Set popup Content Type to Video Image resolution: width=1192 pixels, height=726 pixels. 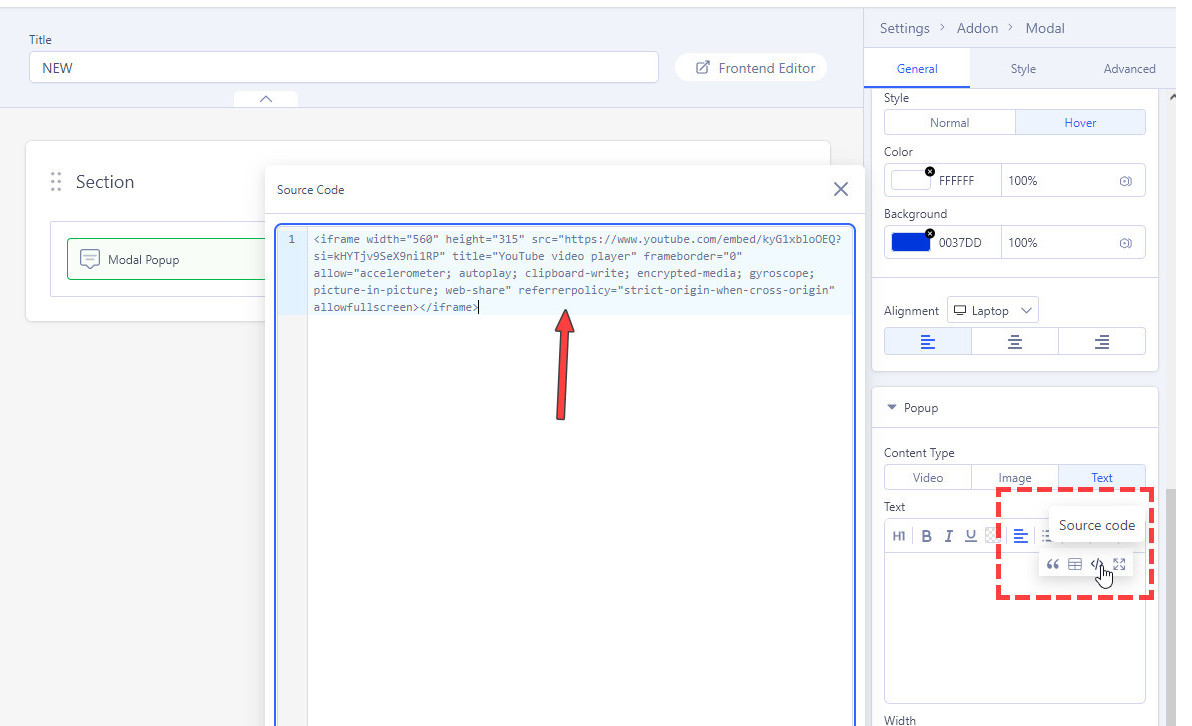click(927, 477)
